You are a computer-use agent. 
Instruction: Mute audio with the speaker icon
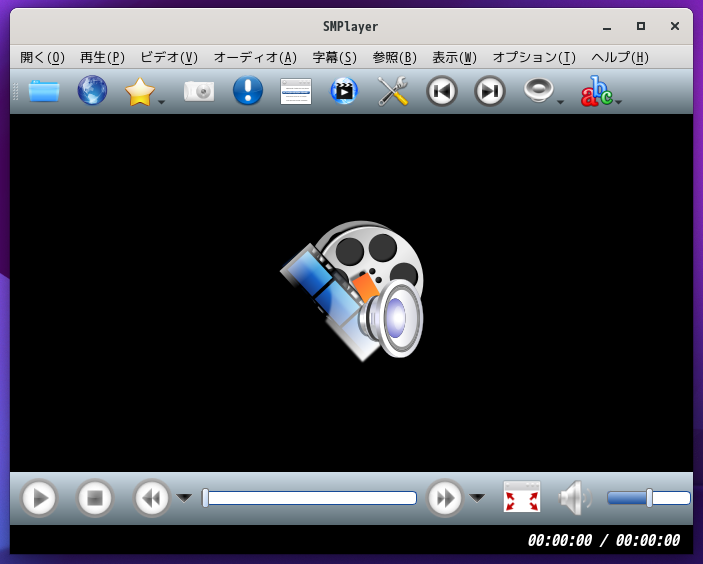pyautogui.click(x=575, y=498)
